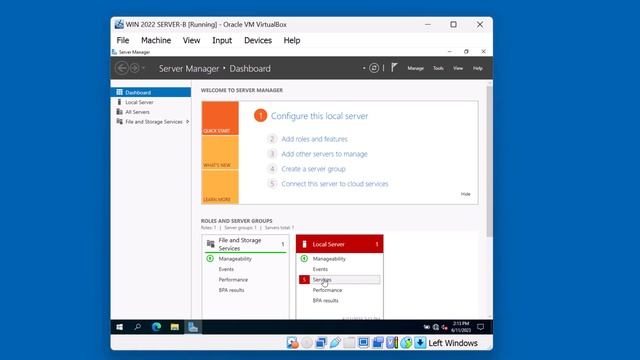Screen dimensions: 640x360
Task: Click the Local Server icon in sidebar
Action: coord(119,102)
